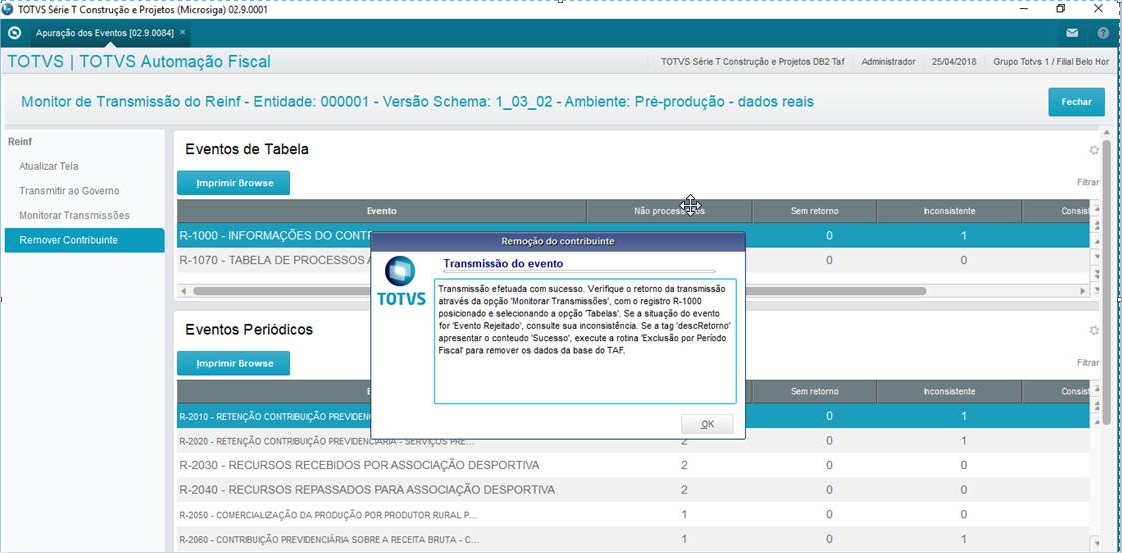Image resolution: width=1122 pixels, height=553 pixels.
Task: Confirm the dialog with OK button
Action: tap(707, 424)
